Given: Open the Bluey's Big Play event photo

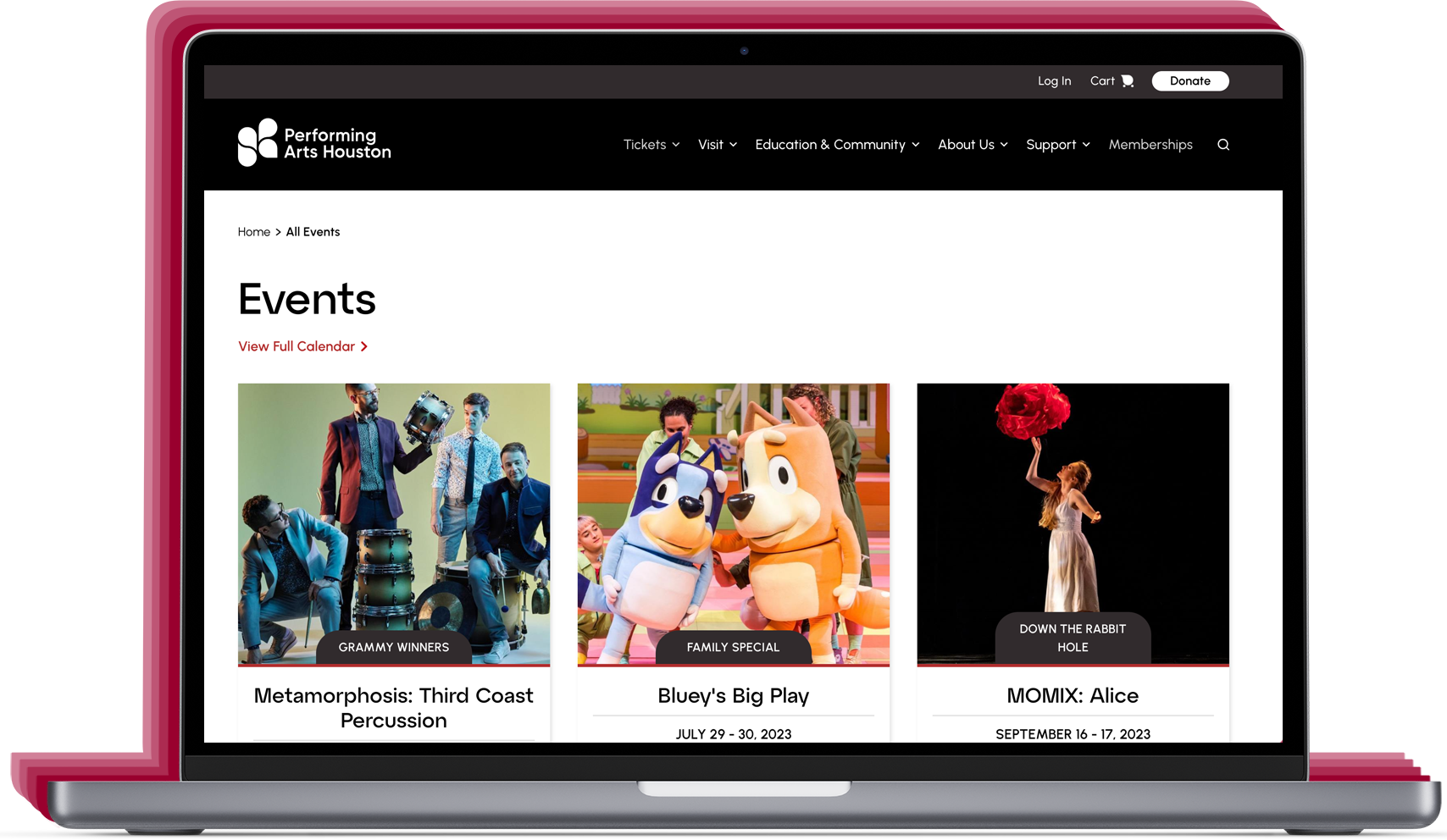Looking at the screenshot, I should 734,523.
